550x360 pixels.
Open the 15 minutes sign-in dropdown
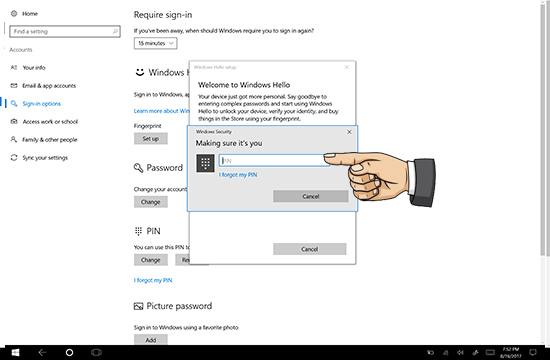pyautogui.click(x=155, y=43)
